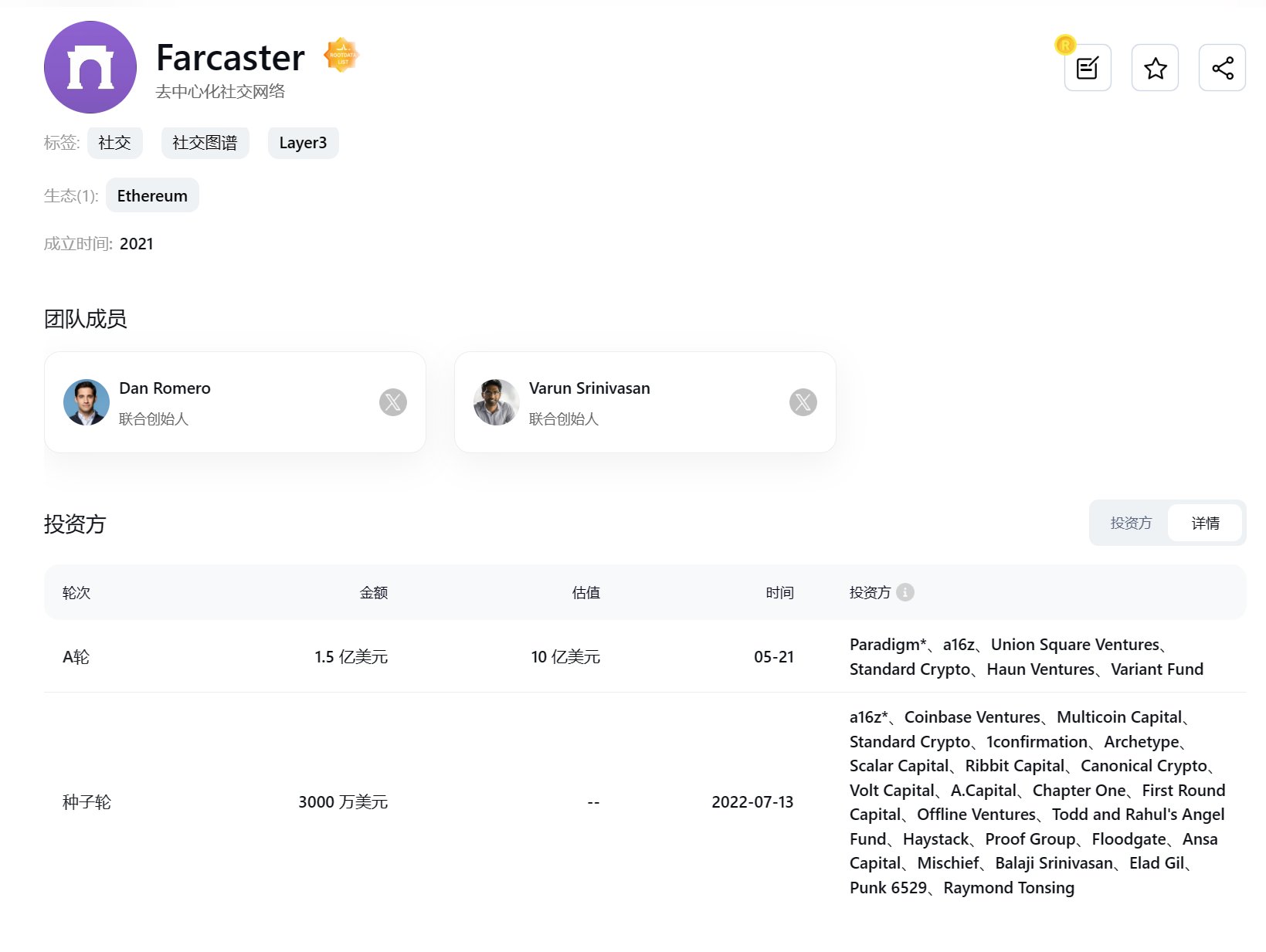Click the orange Rootdata list badge
Image resolution: width=1266 pixels, height=952 pixels.
coord(341,56)
